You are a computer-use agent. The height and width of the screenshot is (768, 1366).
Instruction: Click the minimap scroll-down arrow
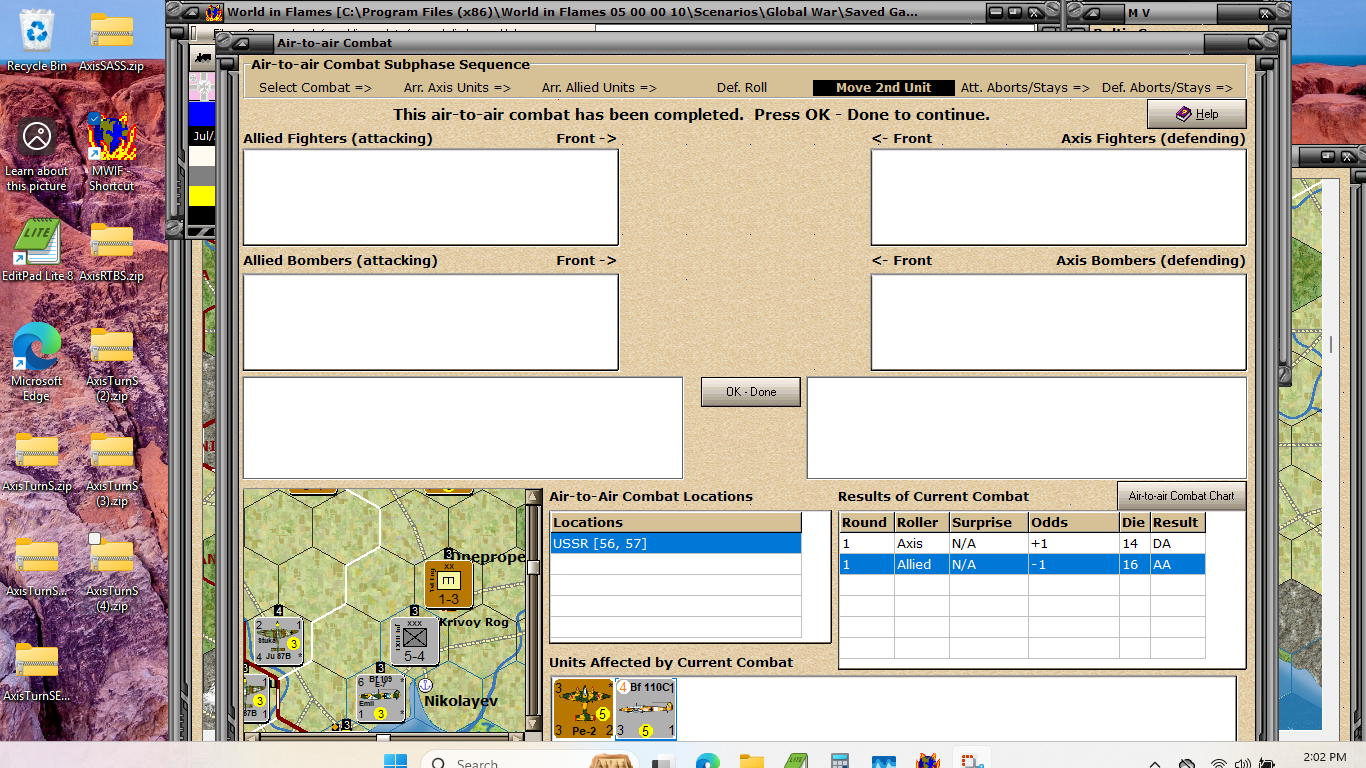[533, 725]
